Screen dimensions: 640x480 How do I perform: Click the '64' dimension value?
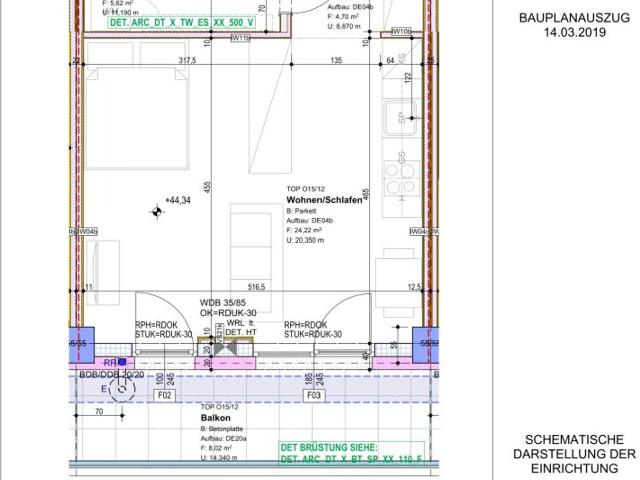click(x=390, y=60)
